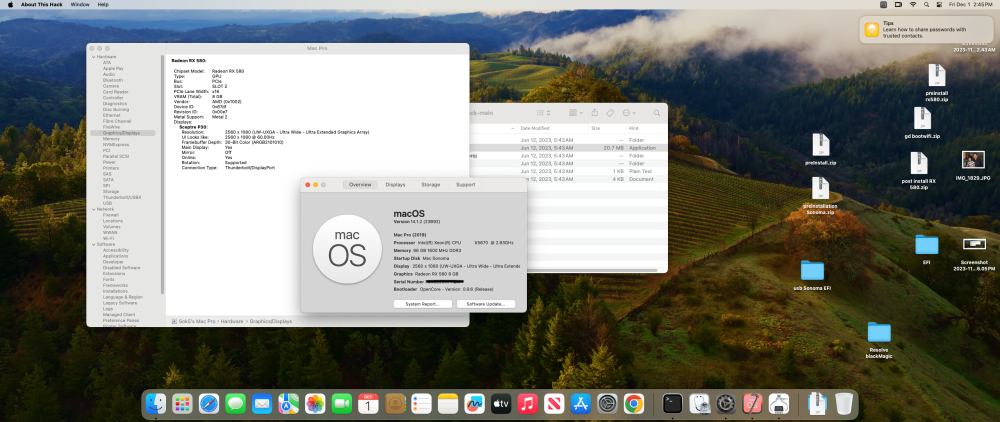Select Resolve blackMagic folder on desktop
The image size is (1000, 422).
point(879,332)
